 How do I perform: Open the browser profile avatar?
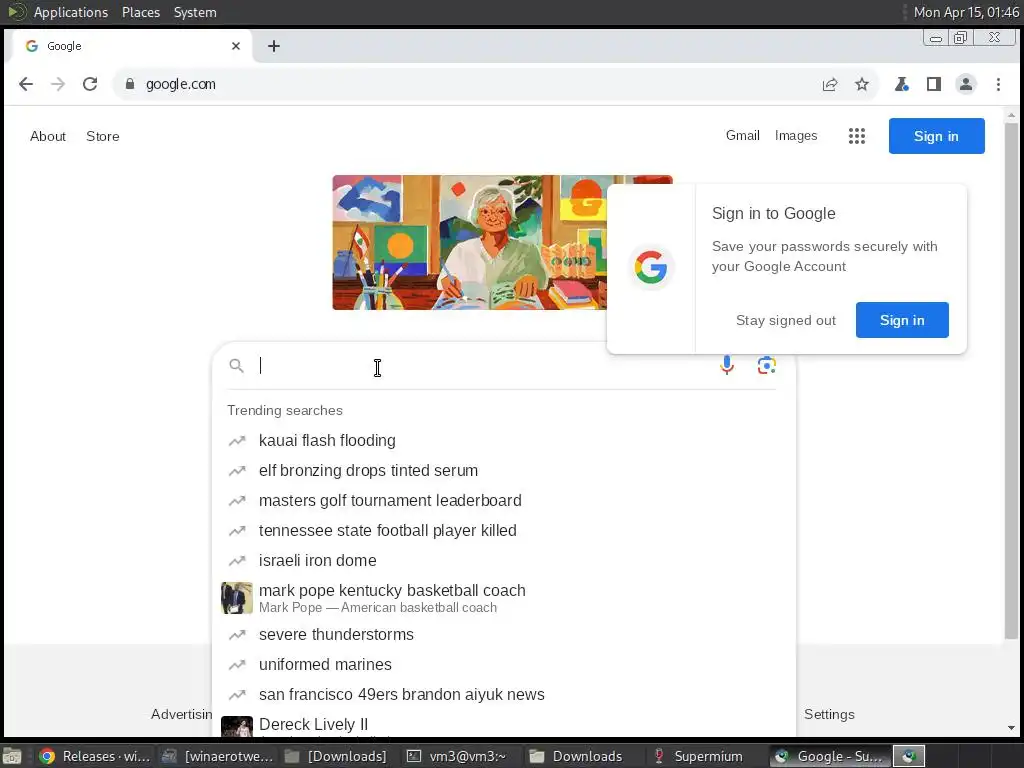point(966,84)
